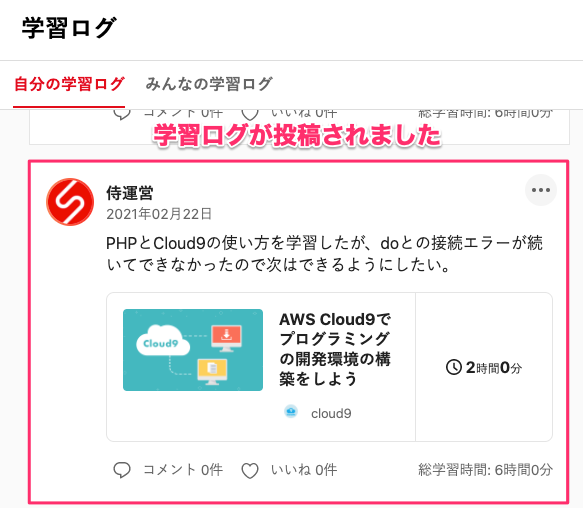Click the 学習ログ page heading

click(x=69, y=28)
